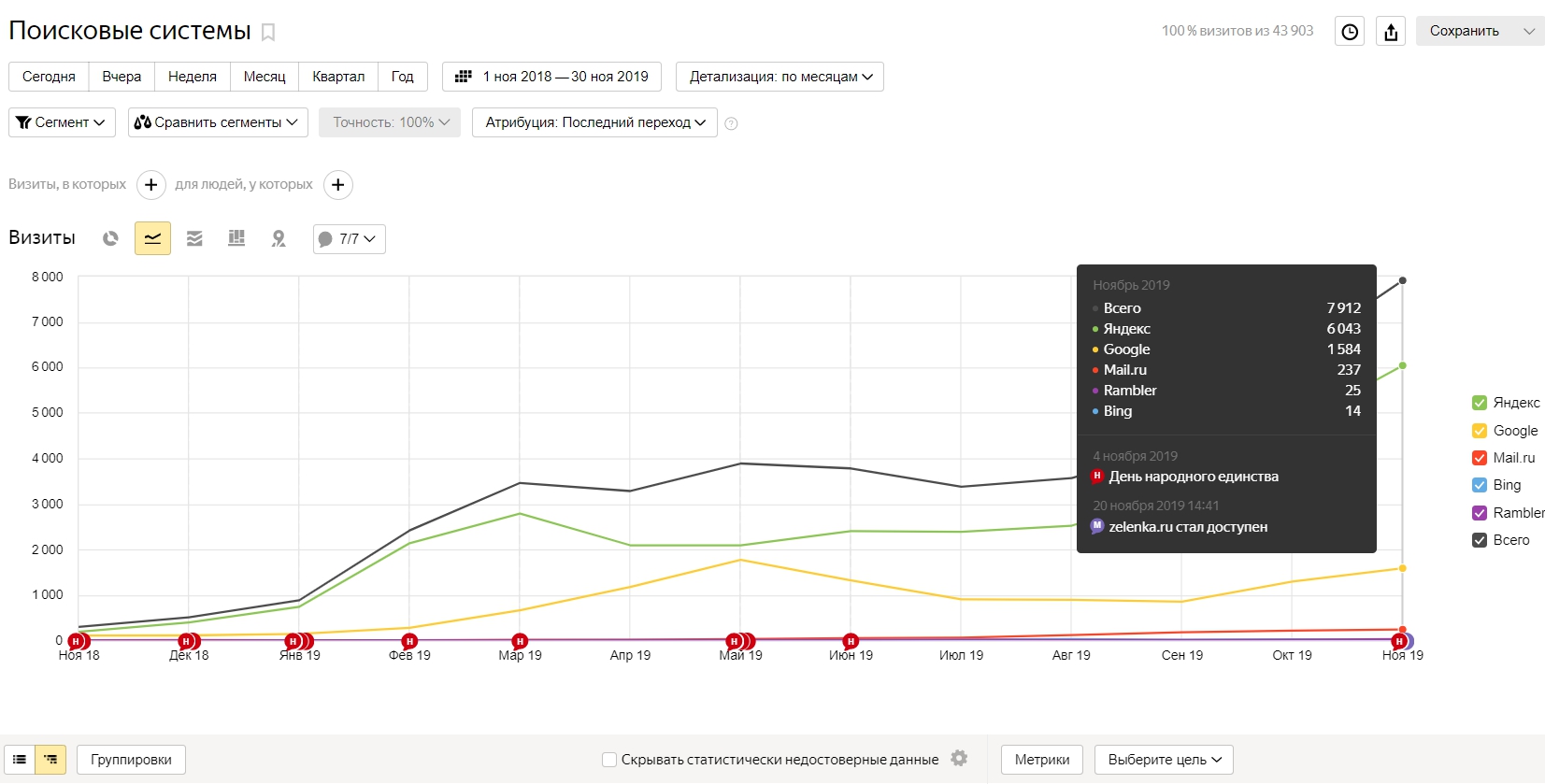Uncheck Яндекс series in legend
This screenshot has width=1545, height=784.
1480,403
